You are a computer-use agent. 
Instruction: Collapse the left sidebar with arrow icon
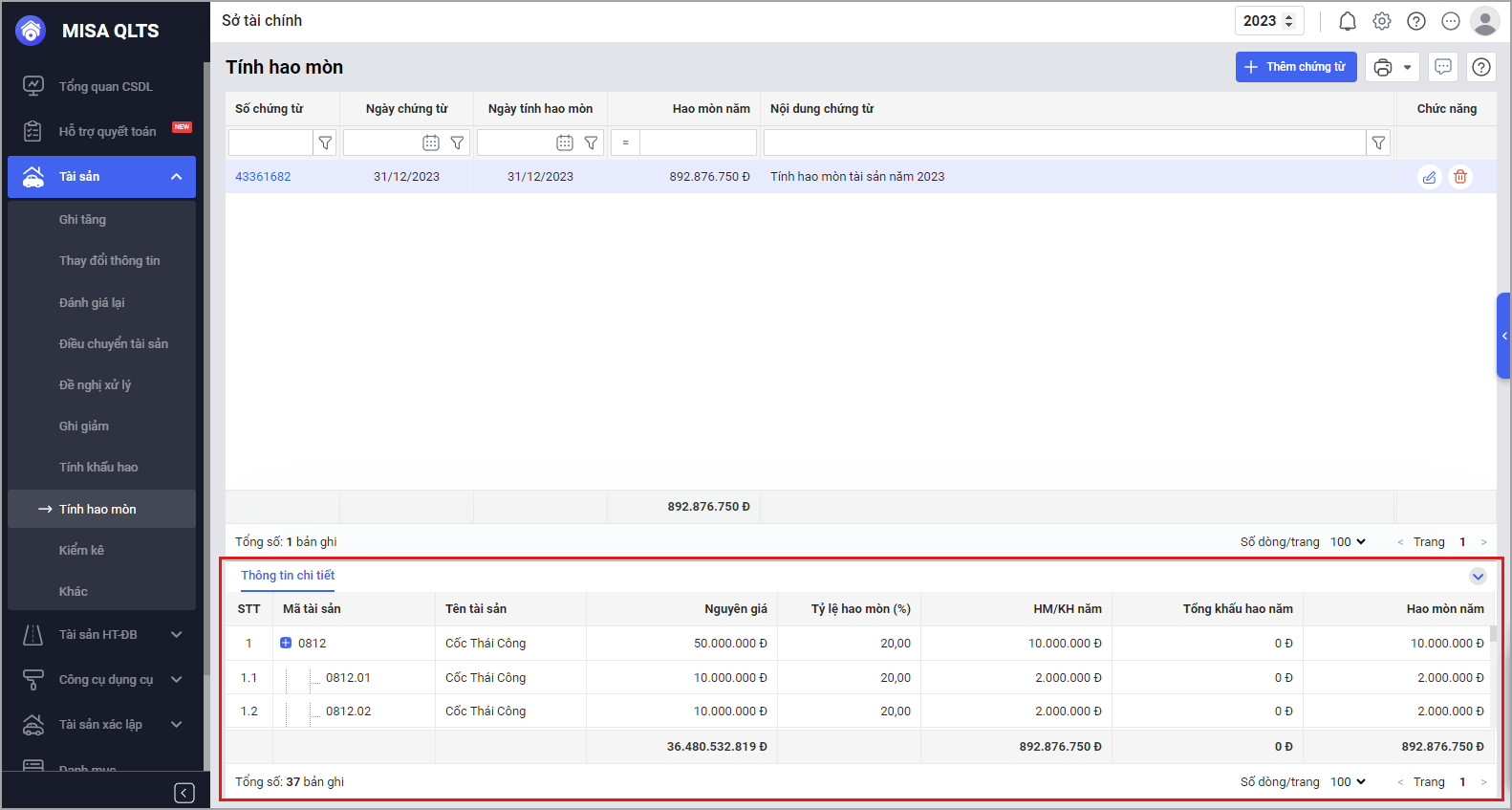184,793
